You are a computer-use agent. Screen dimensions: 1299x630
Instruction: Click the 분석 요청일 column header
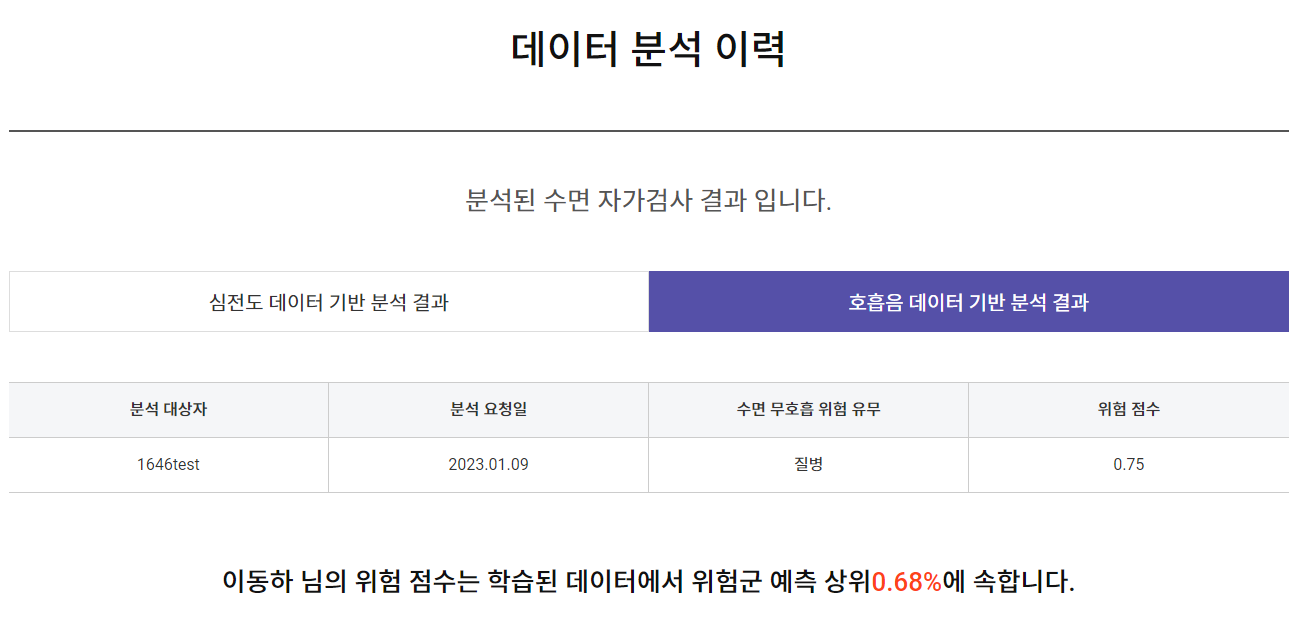click(487, 410)
